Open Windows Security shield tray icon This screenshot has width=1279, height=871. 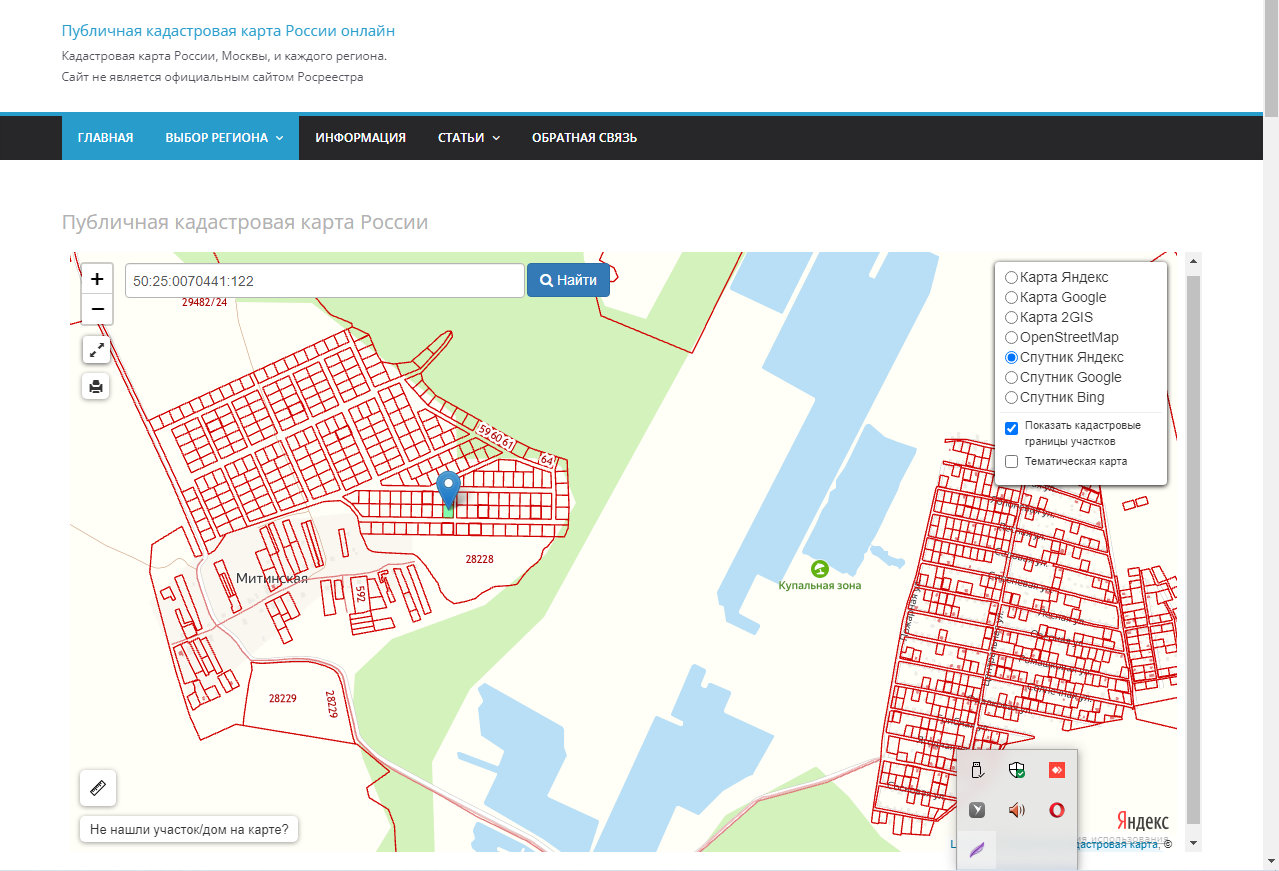tap(1017, 769)
